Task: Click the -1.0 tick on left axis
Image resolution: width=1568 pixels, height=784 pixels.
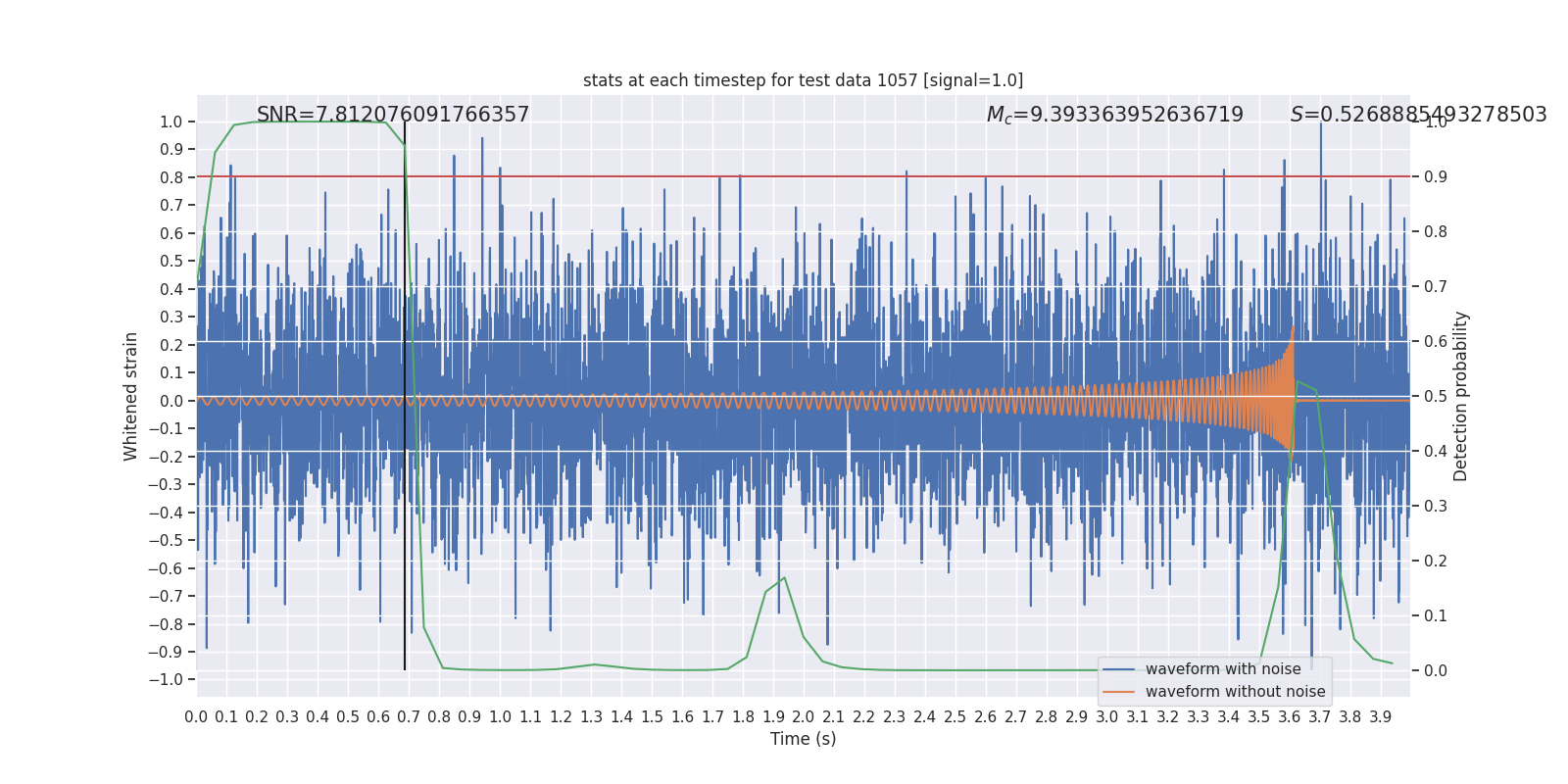Action: [x=170, y=679]
